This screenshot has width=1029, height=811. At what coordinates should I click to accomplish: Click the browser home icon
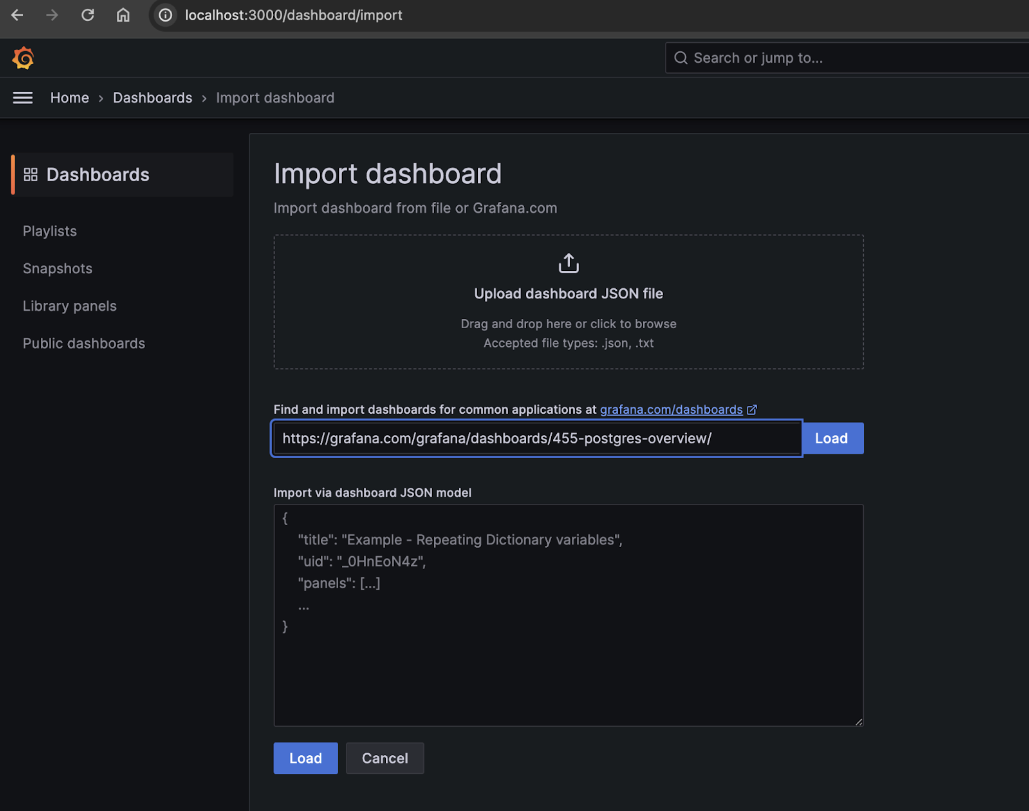(x=123, y=15)
